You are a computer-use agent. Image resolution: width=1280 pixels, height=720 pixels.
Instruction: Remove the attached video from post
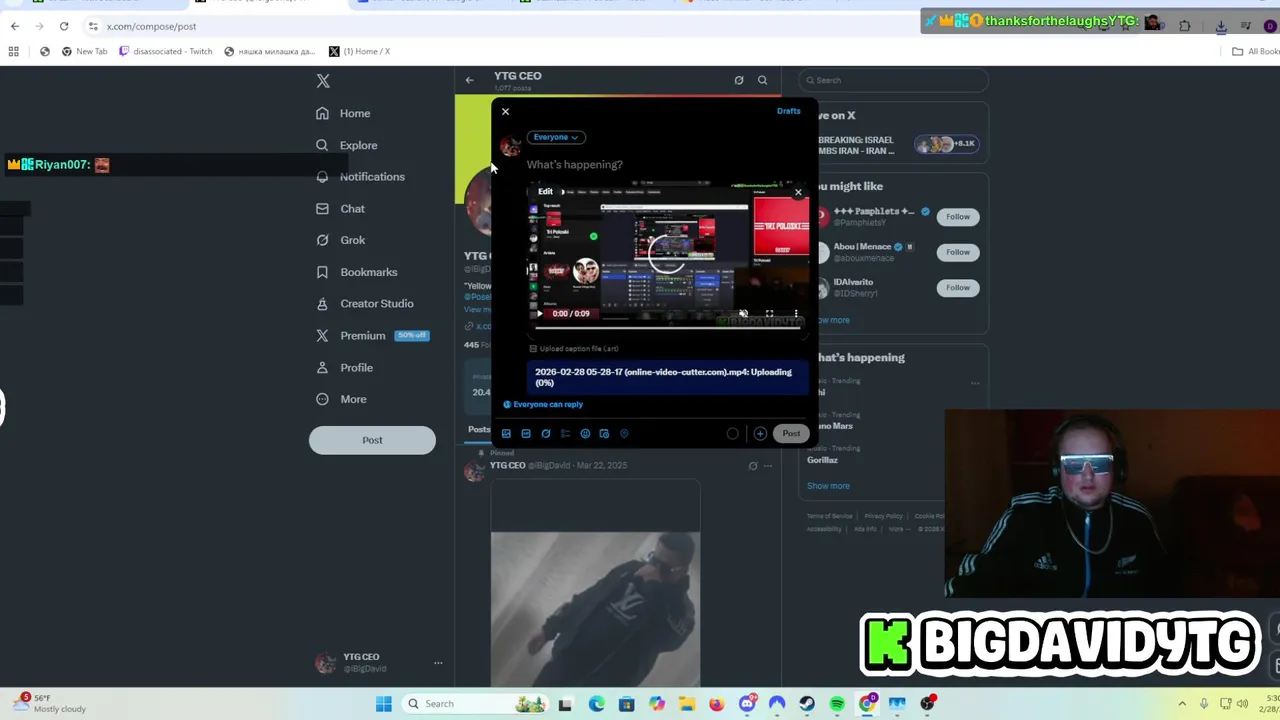coord(798,192)
